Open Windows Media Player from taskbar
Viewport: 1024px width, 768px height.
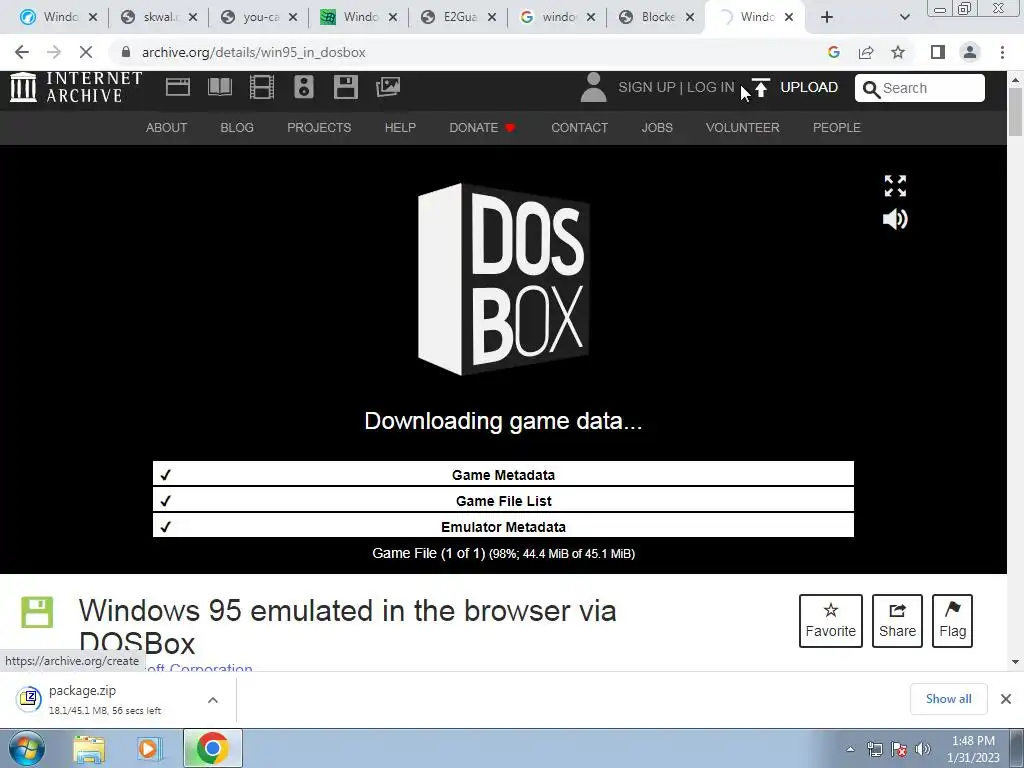[x=150, y=749]
